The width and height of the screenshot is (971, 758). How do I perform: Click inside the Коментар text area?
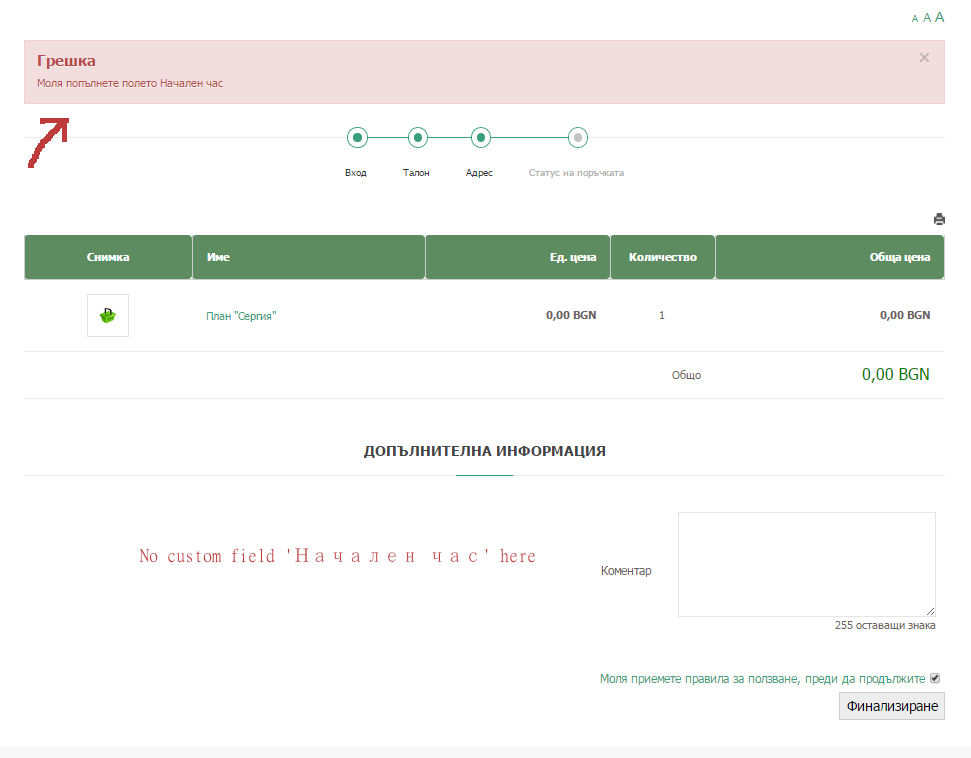click(806, 564)
